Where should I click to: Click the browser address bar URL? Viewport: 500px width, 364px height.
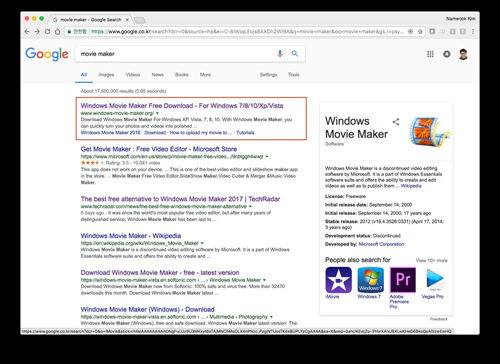click(247, 32)
